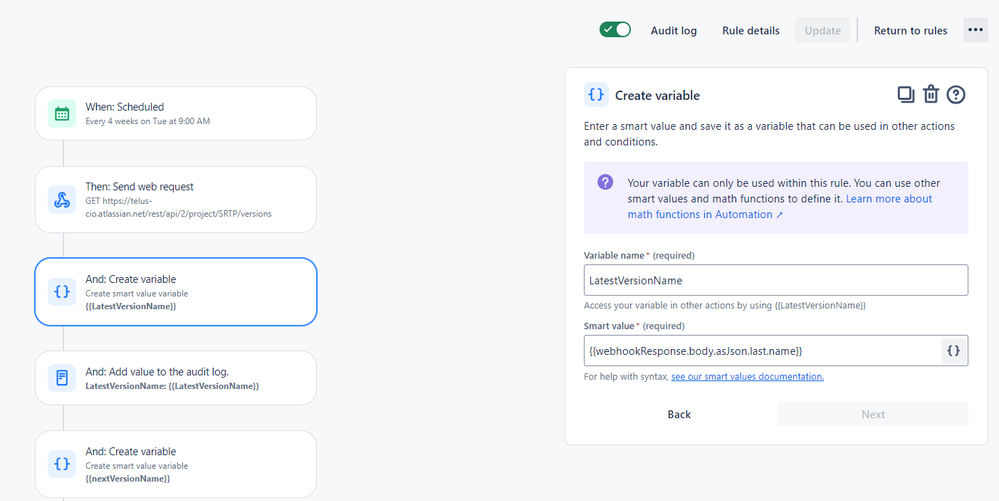
Task: Click the LatestVersionName variable braces icon
Action: coord(62,291)
